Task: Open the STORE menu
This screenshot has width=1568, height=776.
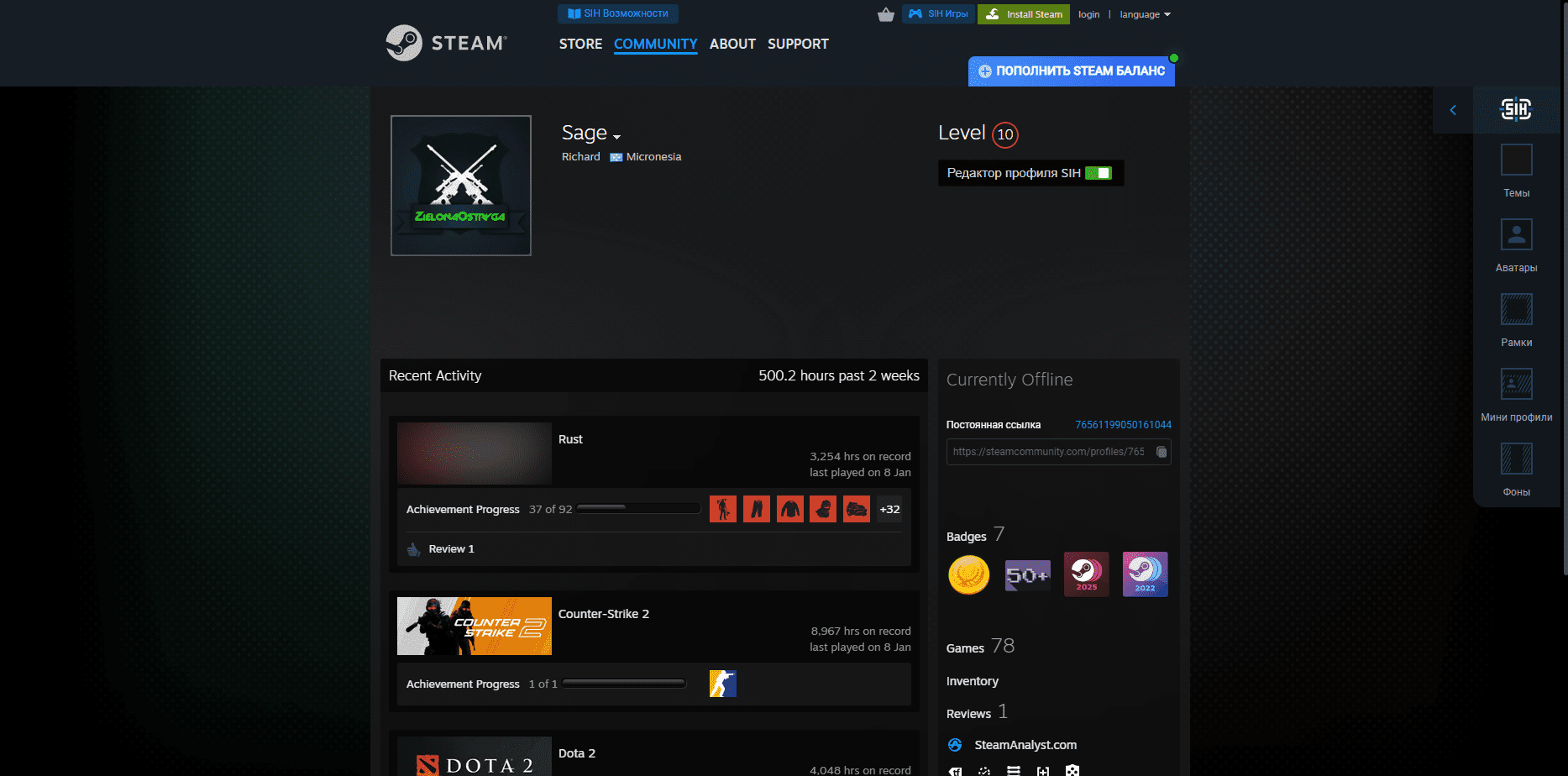Action: pyautogui.click(x=580, y=44)
